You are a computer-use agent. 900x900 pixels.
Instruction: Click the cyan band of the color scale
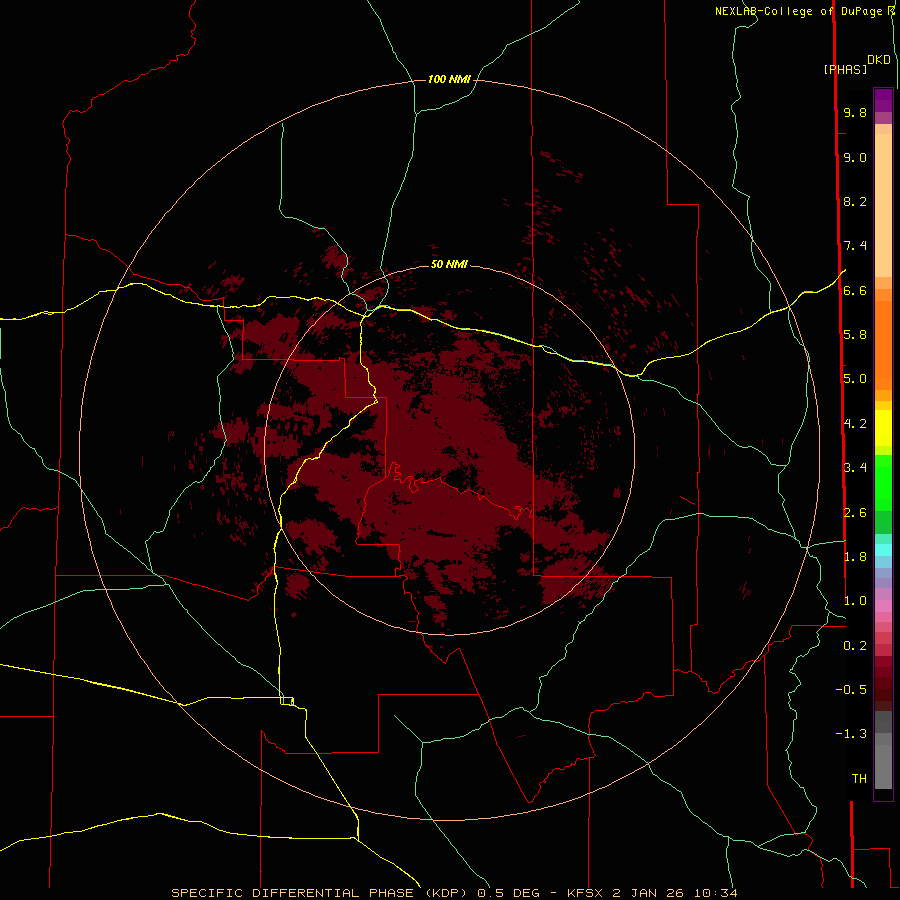(x=883, y=550)
